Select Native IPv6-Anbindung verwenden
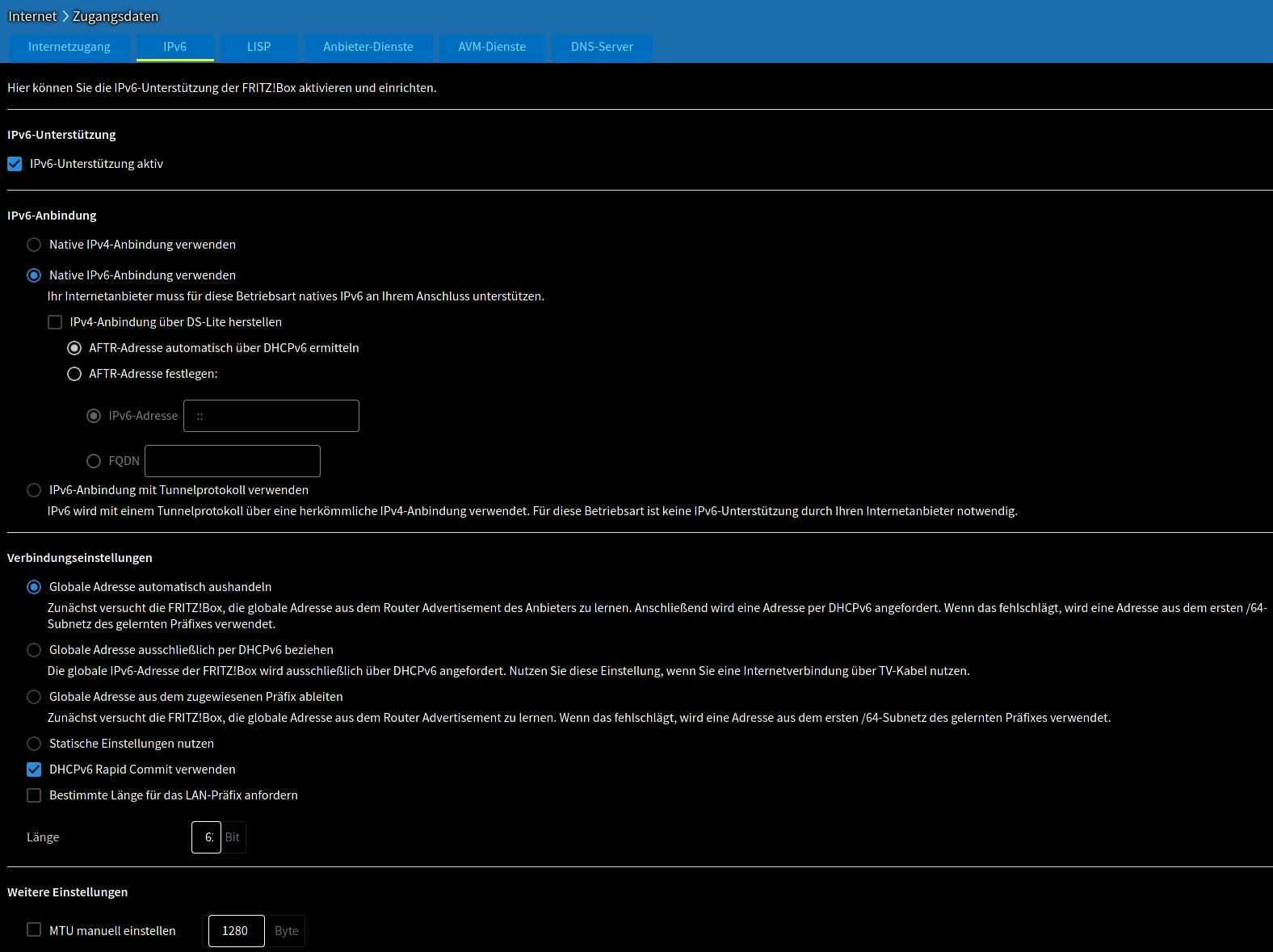The width and height of the screenshot is (1273, 952). (x=34, y=275)
